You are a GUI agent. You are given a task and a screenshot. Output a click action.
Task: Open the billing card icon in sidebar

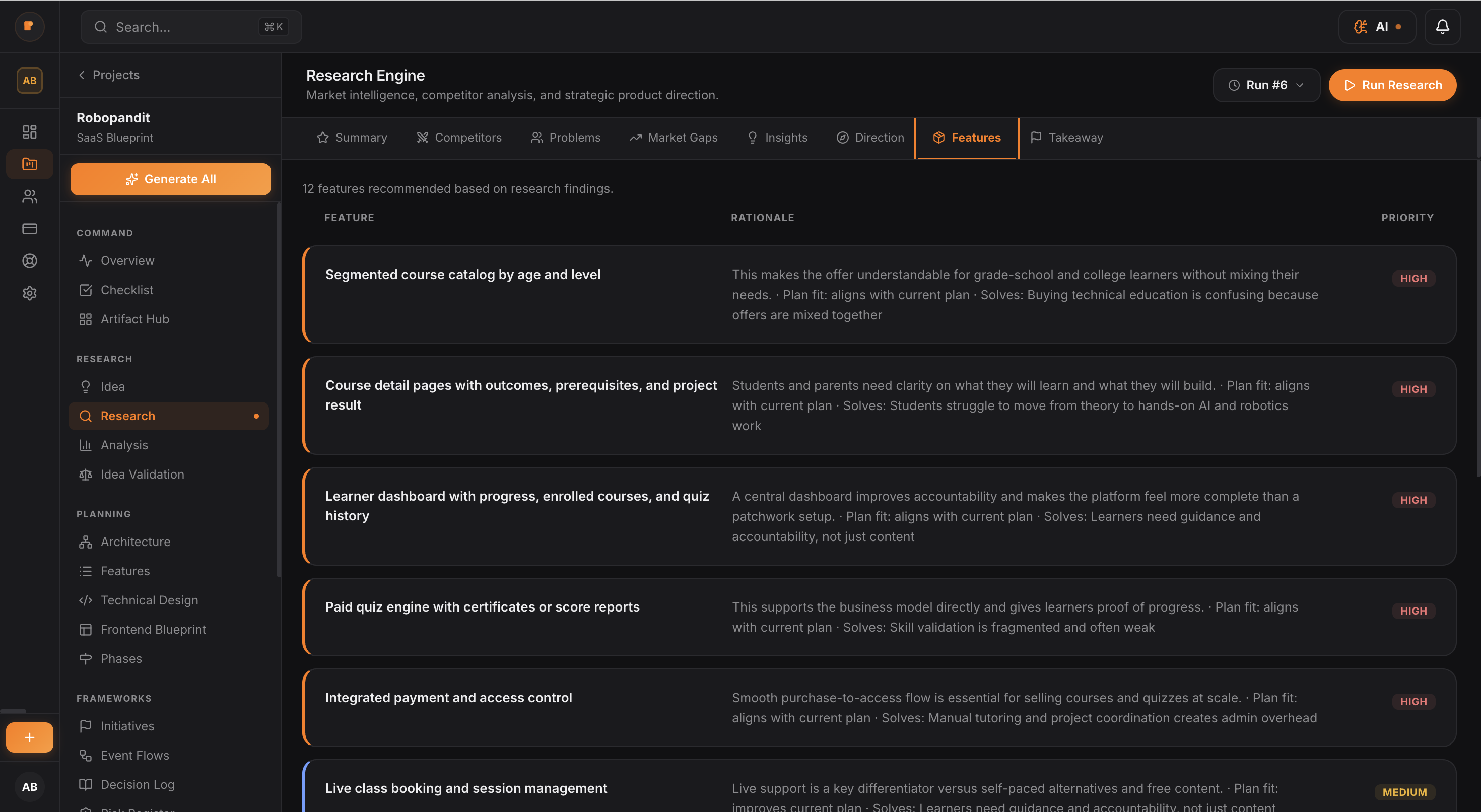click(29, 228)
